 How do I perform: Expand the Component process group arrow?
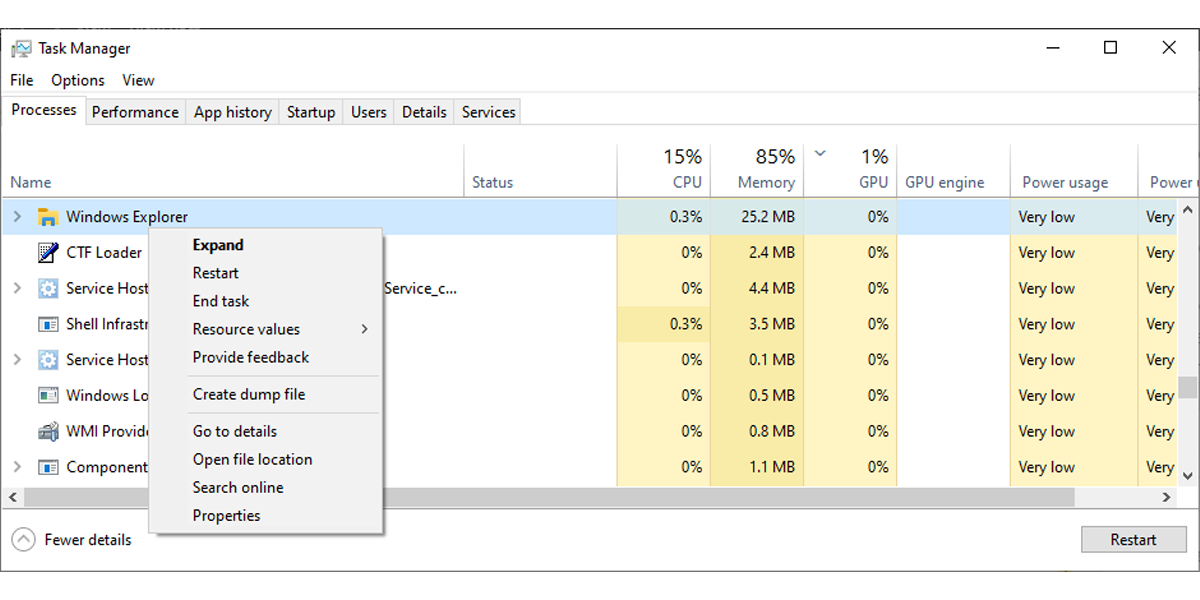17,467
